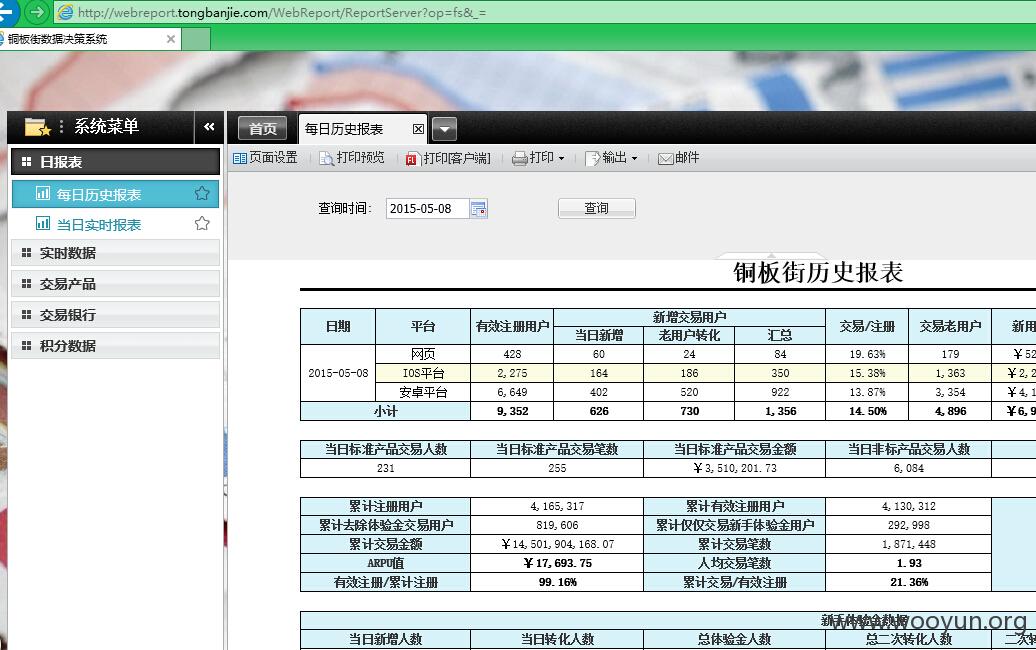
Task: Click the 当日标准产品交易人数 header
Action: point(385,450)
